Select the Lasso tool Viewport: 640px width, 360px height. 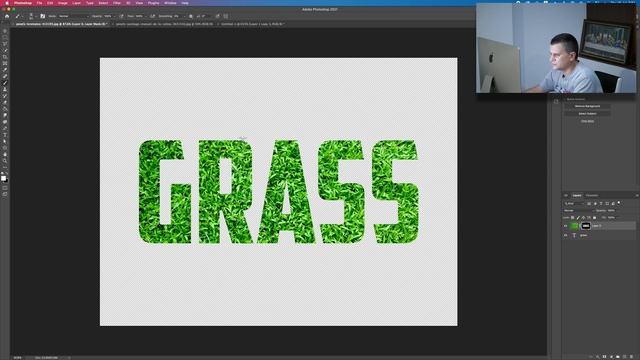(5, 44)
